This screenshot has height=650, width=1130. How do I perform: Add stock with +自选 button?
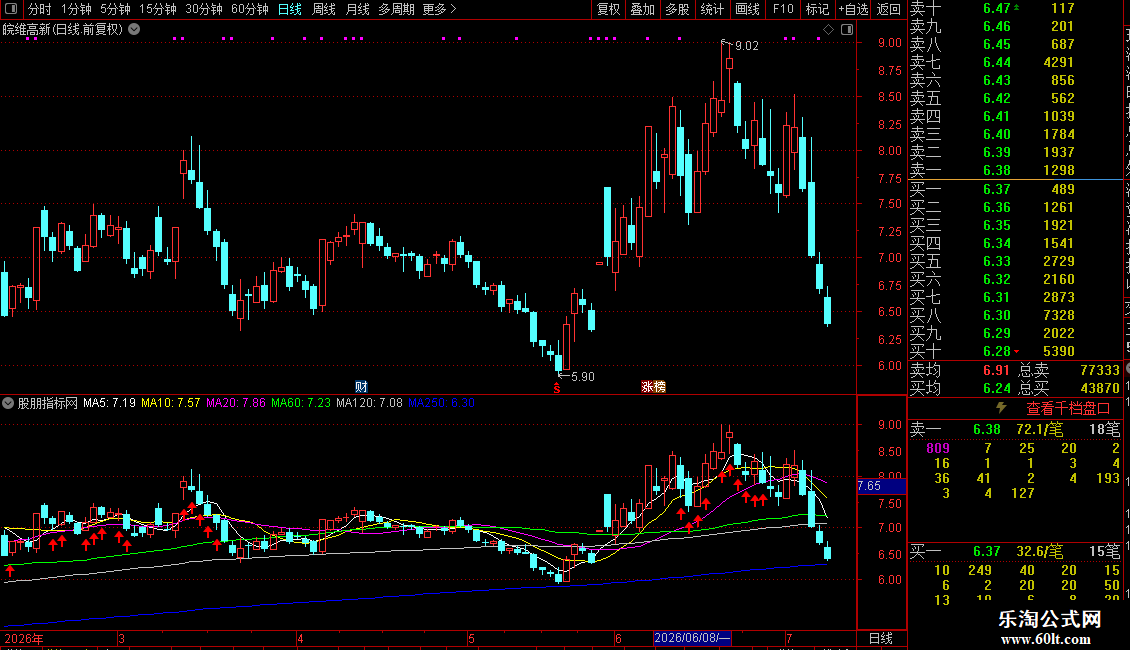pos(853,9)
